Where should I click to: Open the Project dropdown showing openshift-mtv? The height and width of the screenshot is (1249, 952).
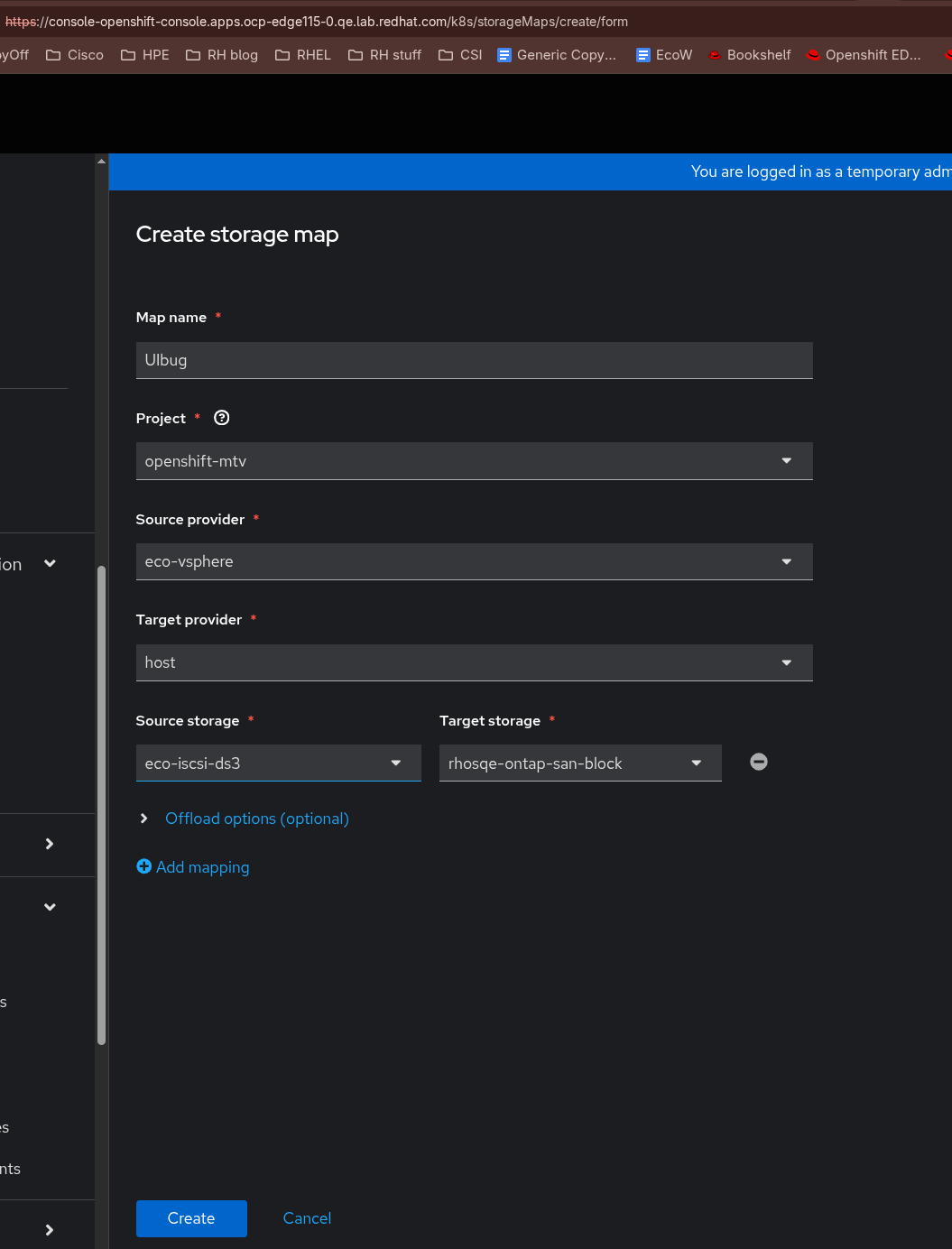point(474,461)
